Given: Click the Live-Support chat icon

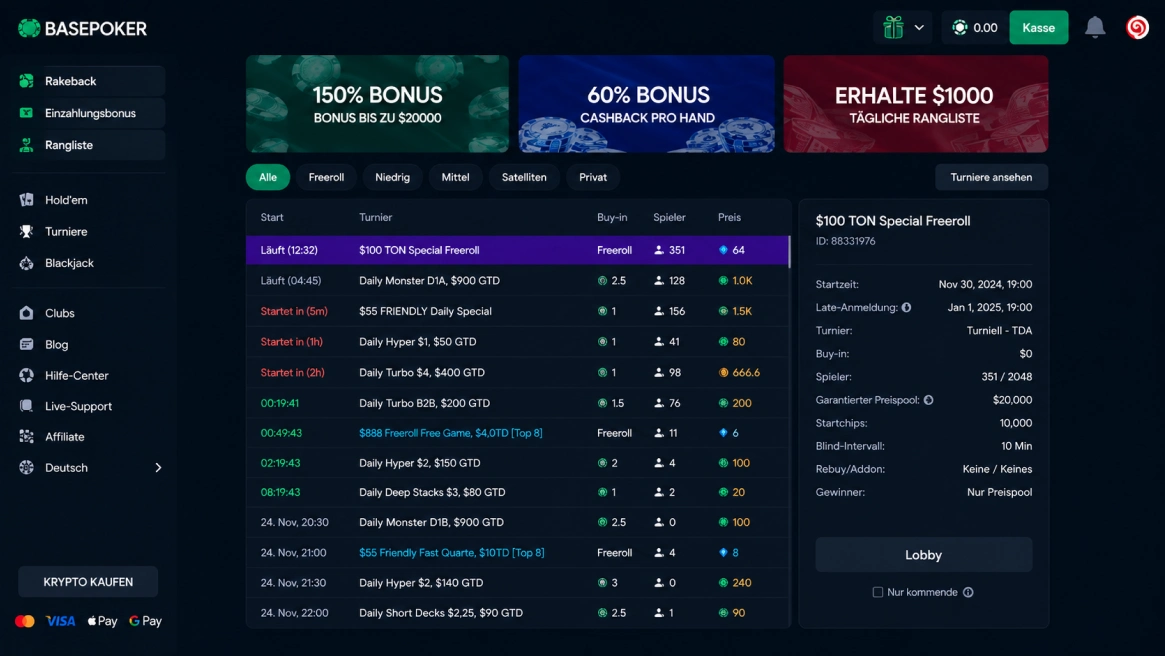Looking at the screenshot, I should point(27,406).
